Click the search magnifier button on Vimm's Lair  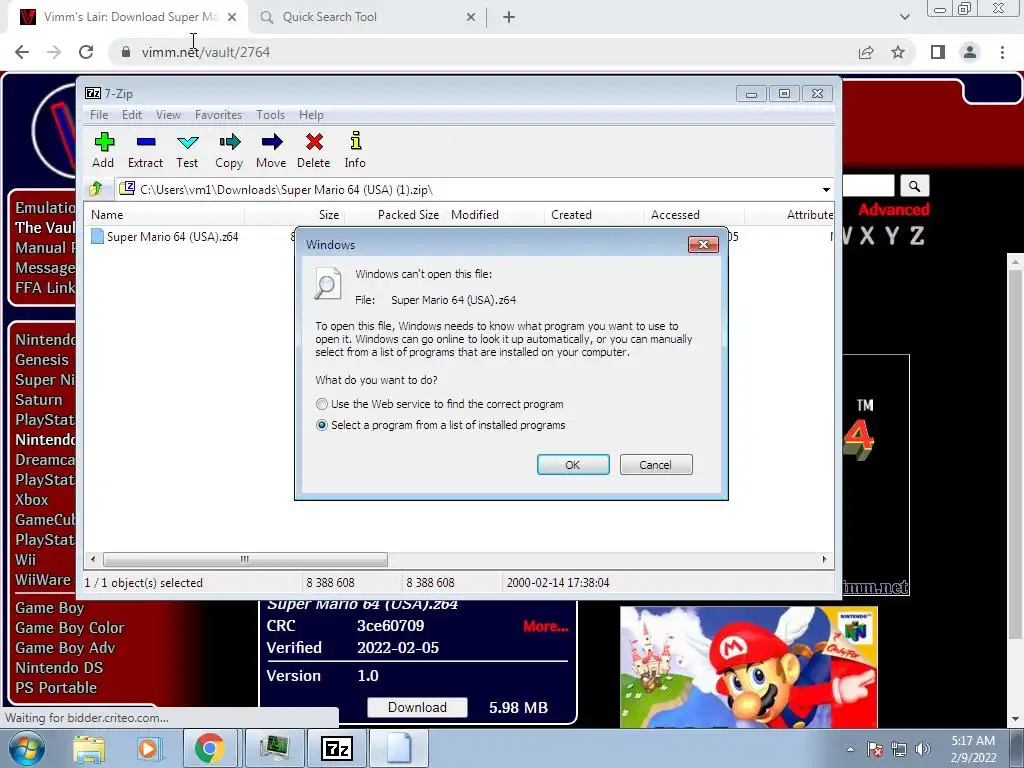coord(914,186)
